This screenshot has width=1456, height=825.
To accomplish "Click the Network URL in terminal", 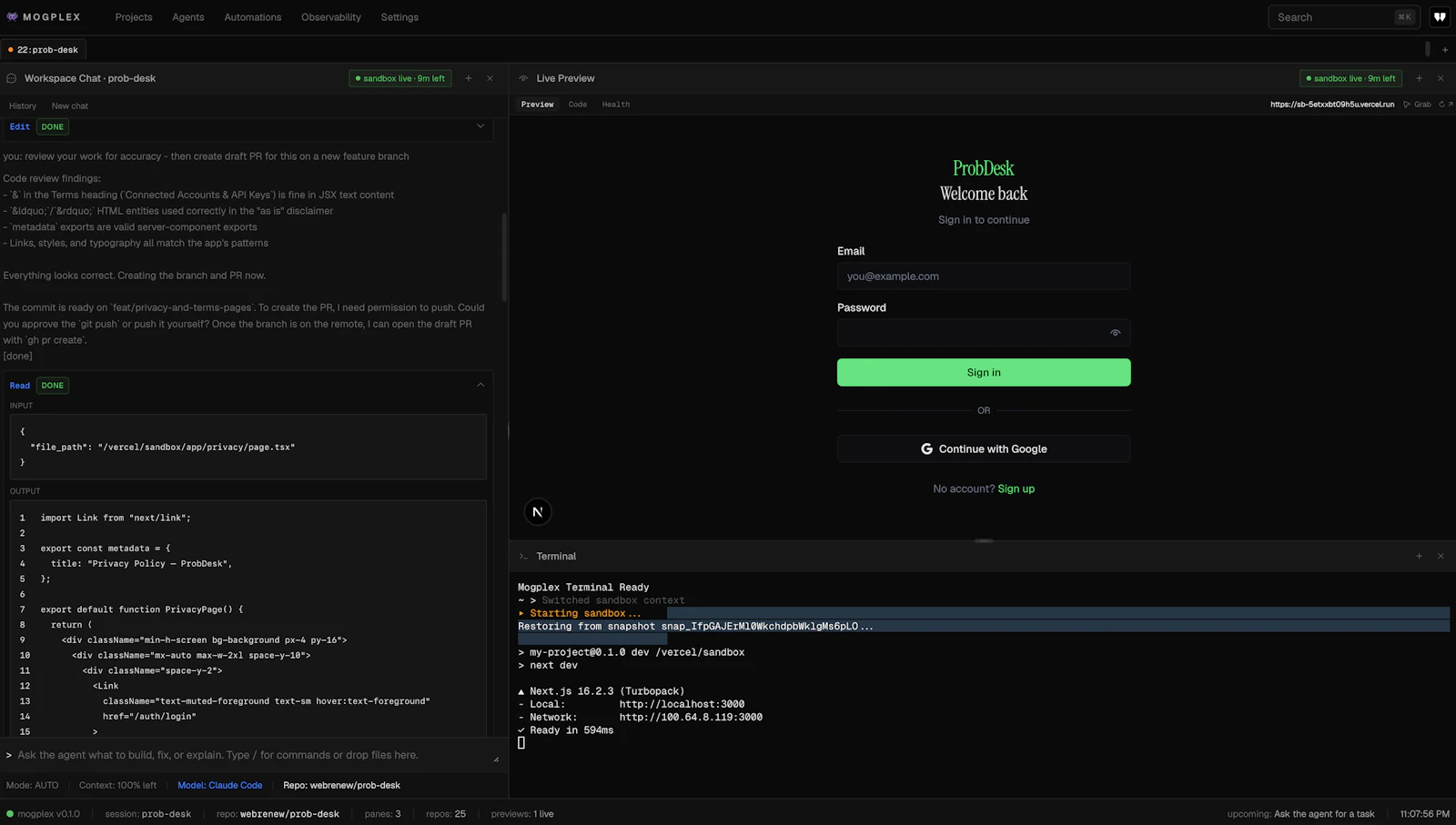I will coord(691,718).
